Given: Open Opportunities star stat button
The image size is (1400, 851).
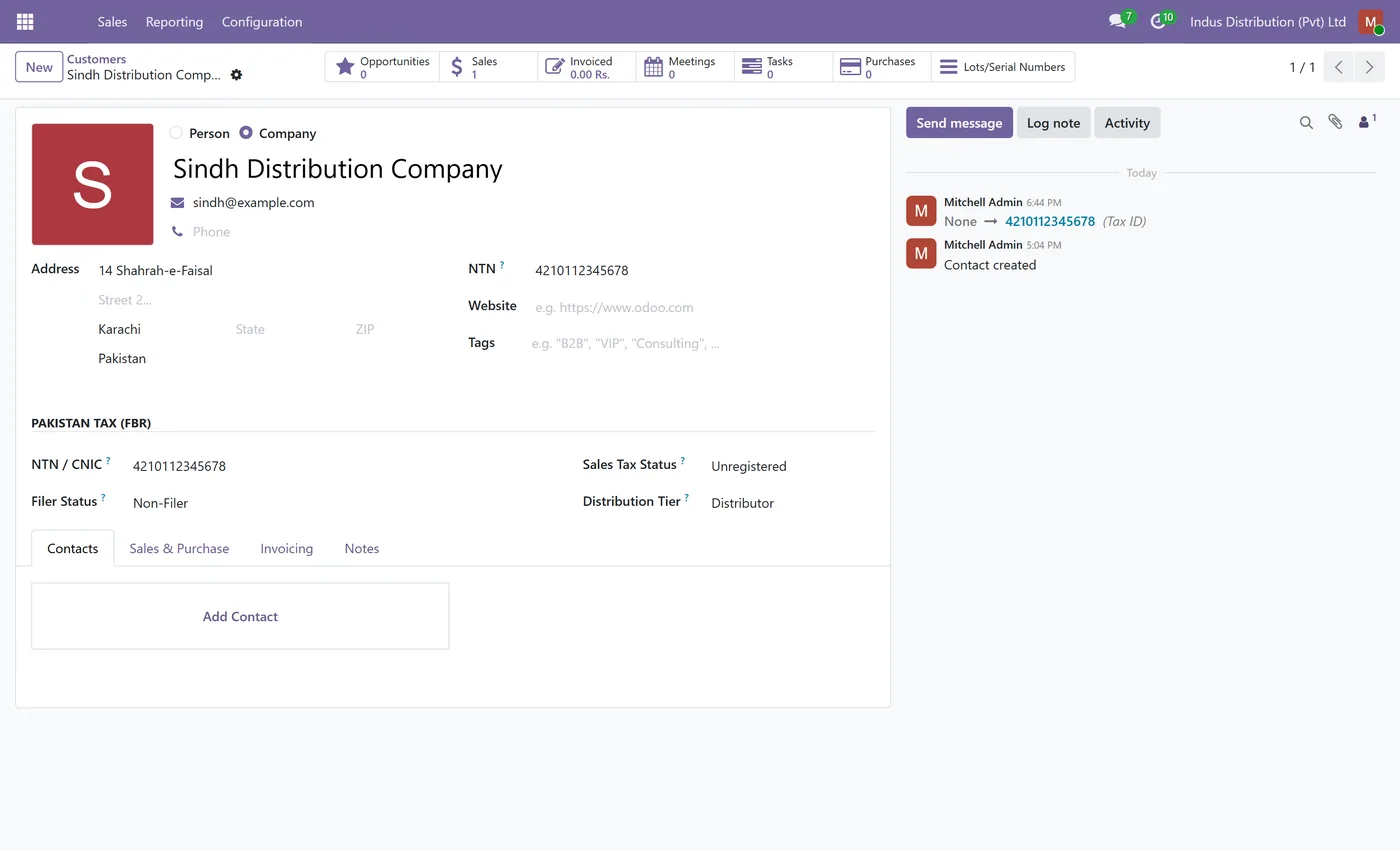Looking at the screenshot, I should 382,67.
